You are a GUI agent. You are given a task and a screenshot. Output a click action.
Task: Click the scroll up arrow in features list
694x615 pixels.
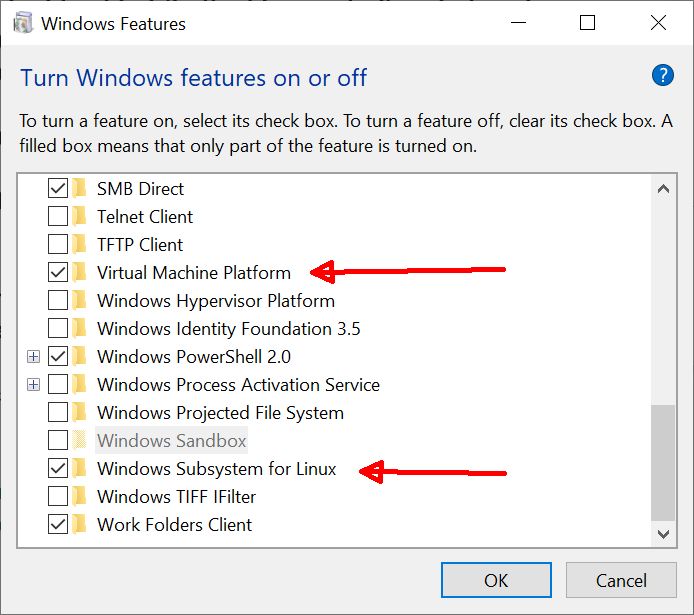tap(663, 189)
